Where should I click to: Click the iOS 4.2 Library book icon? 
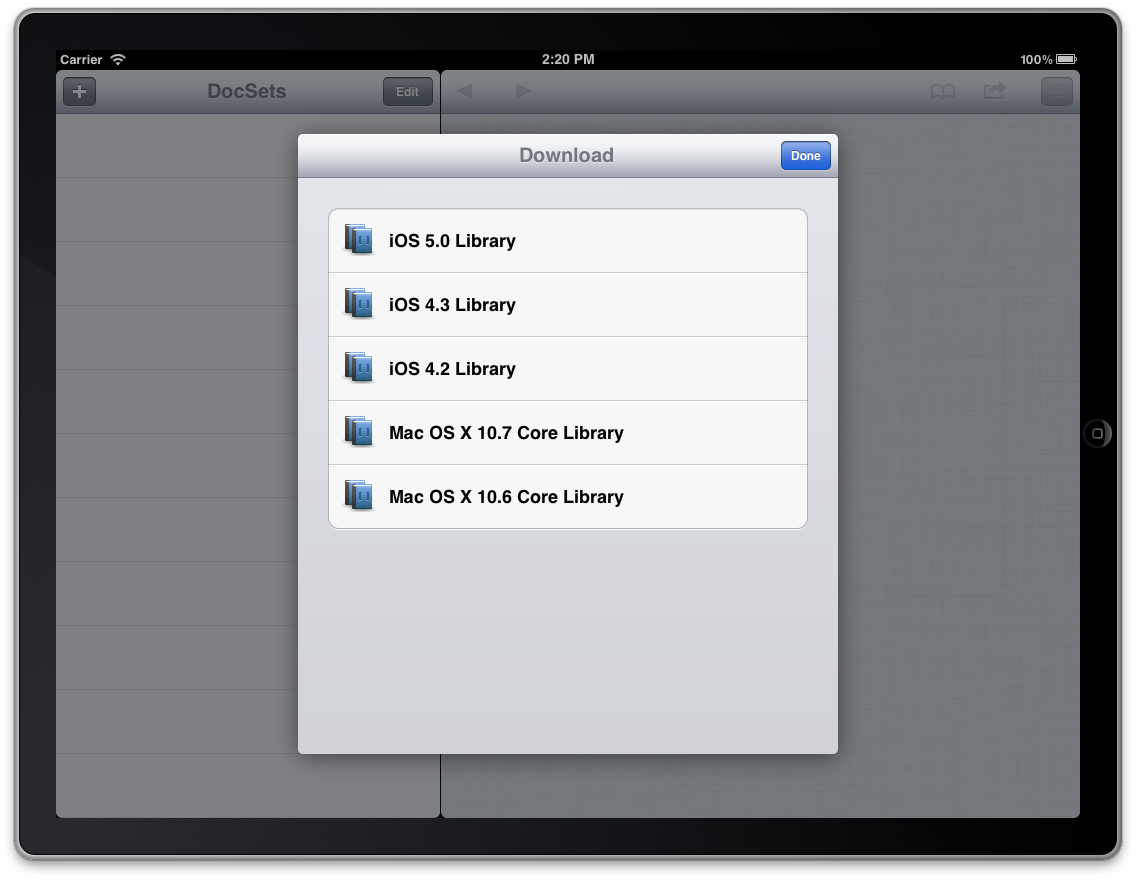(x=359, y=367)
